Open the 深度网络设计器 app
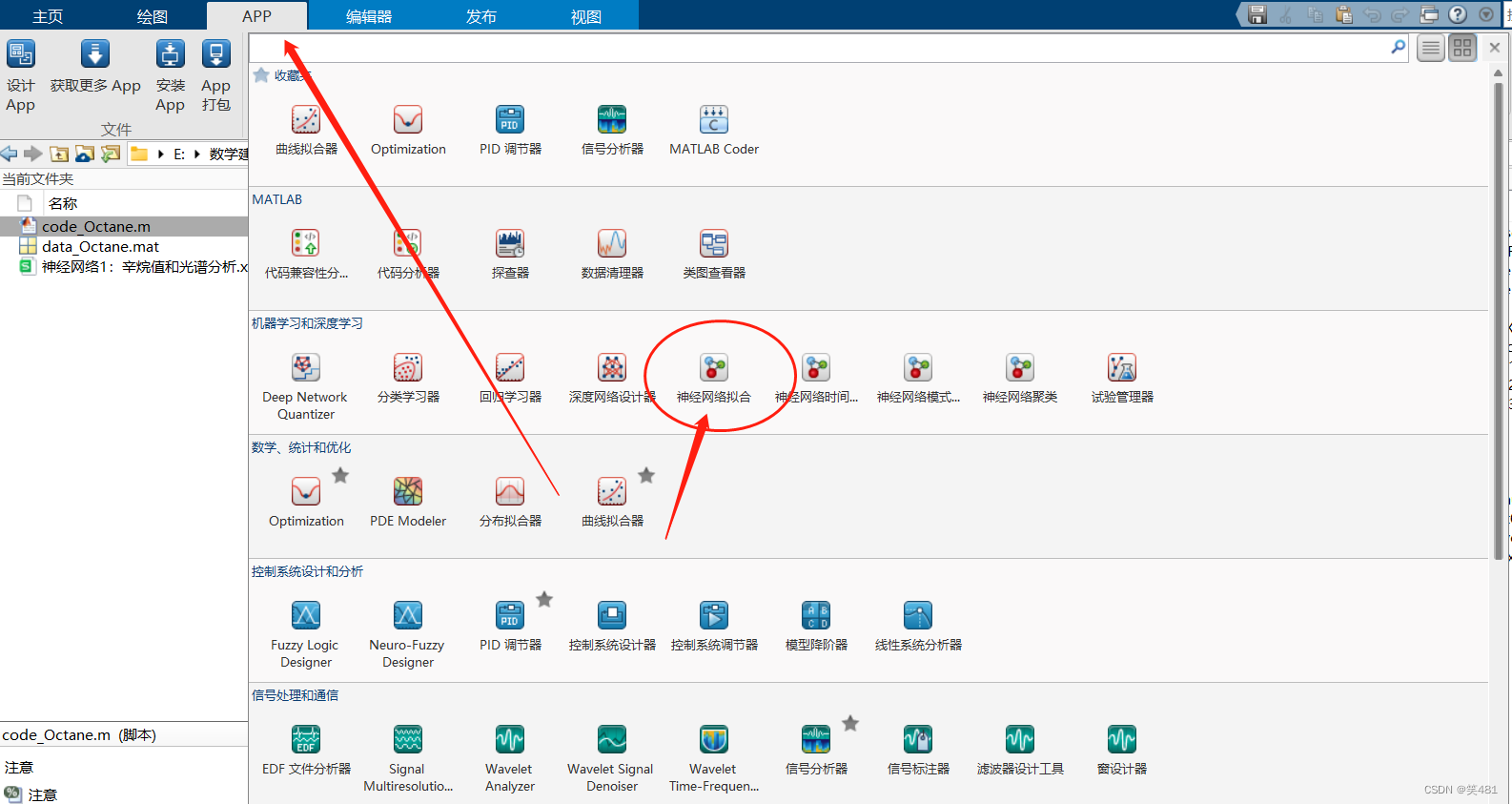1512x804 pixels. click(612, 379)
